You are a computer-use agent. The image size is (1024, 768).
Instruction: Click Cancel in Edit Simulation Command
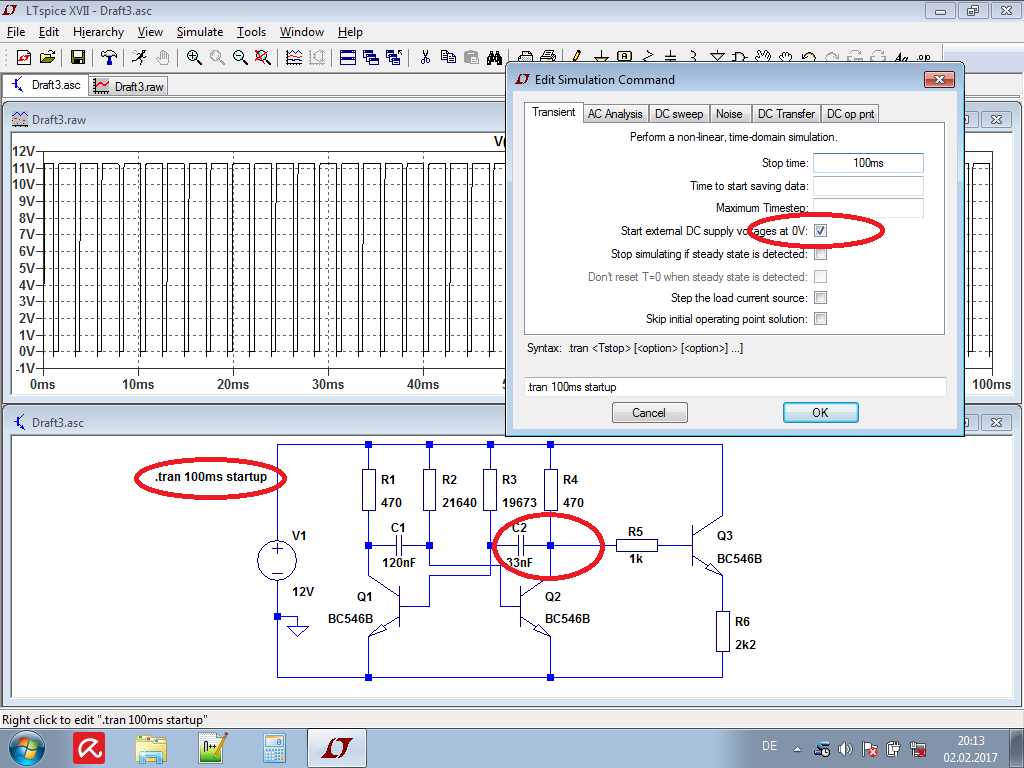tap(649, 413)
